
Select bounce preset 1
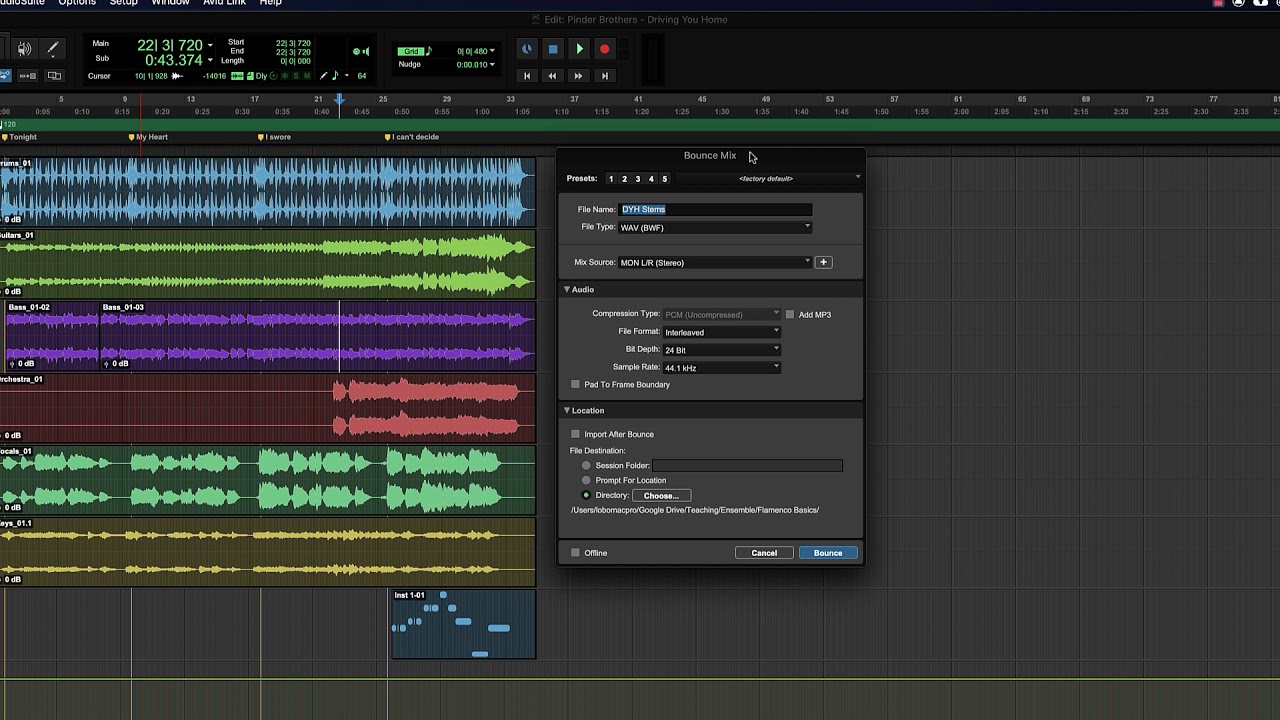(611, 179)
